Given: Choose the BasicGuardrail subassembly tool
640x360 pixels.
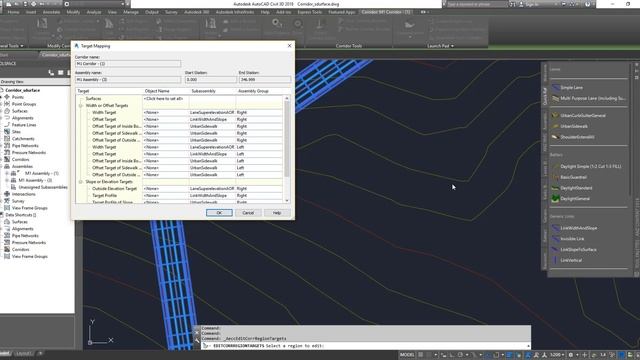Looking at the screenshot, I should coord(569,177).
